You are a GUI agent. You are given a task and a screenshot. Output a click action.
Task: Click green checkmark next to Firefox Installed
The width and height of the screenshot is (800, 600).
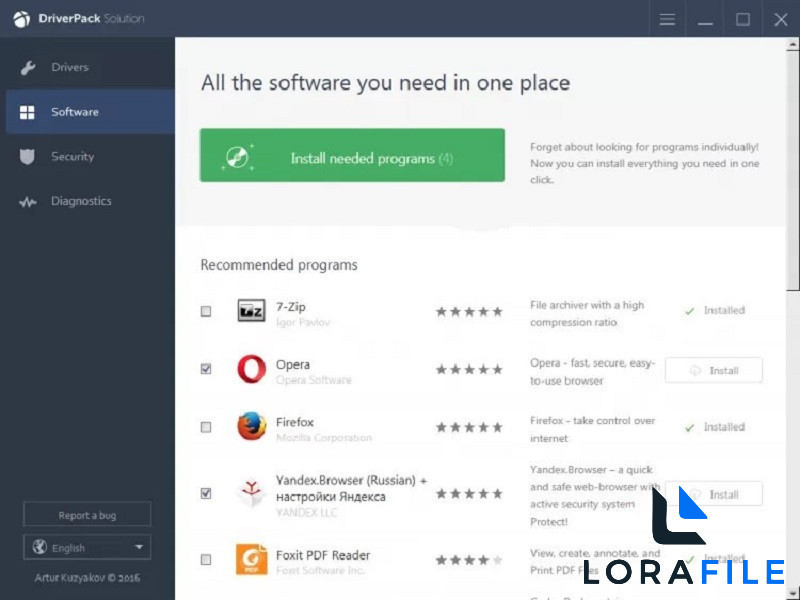click(x=689, y=428)
